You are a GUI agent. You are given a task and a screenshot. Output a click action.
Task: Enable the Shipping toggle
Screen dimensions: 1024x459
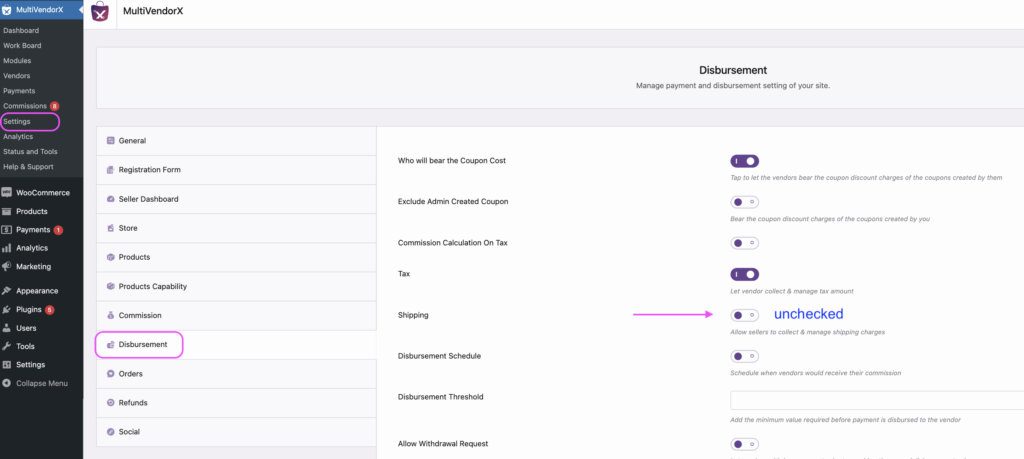click(x=745, y=315)
